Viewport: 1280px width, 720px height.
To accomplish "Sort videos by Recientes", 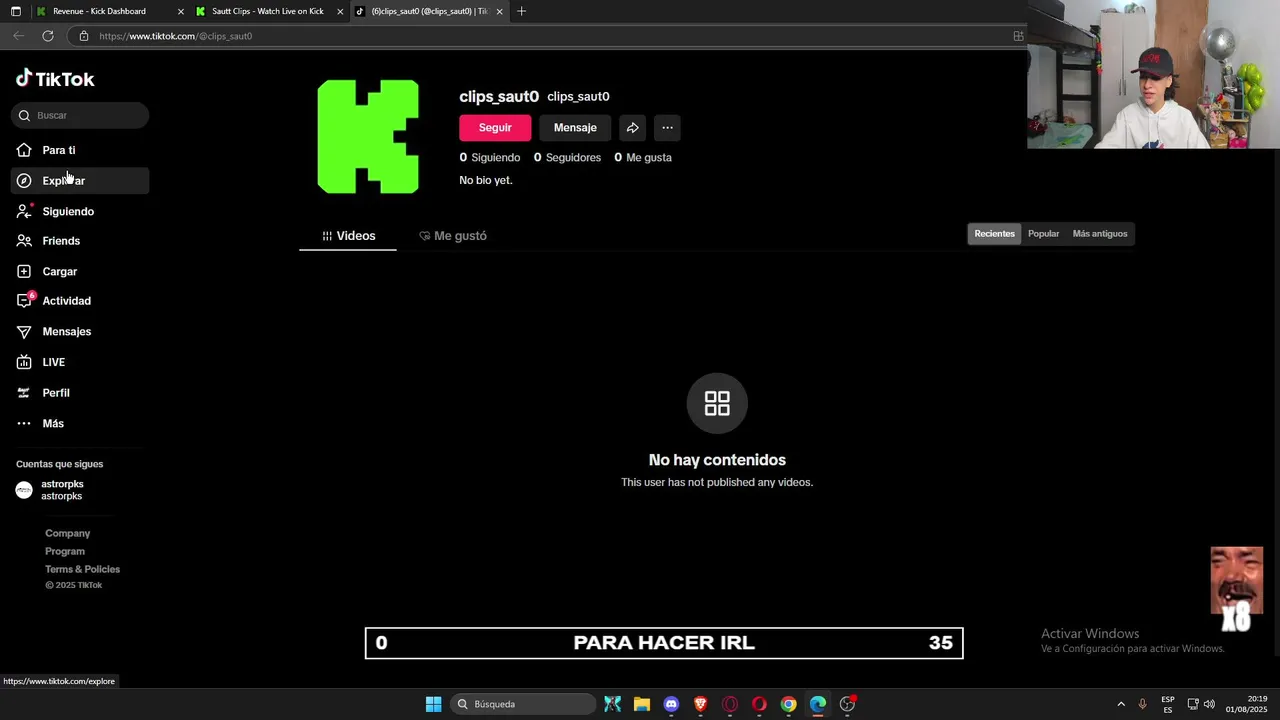I will click(994, 234).
